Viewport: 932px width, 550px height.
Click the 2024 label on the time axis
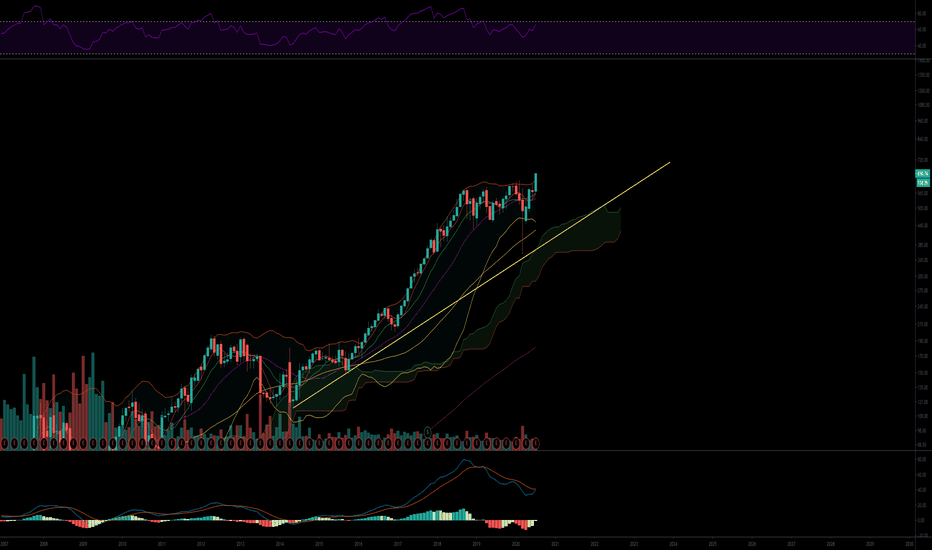point(673,544)
